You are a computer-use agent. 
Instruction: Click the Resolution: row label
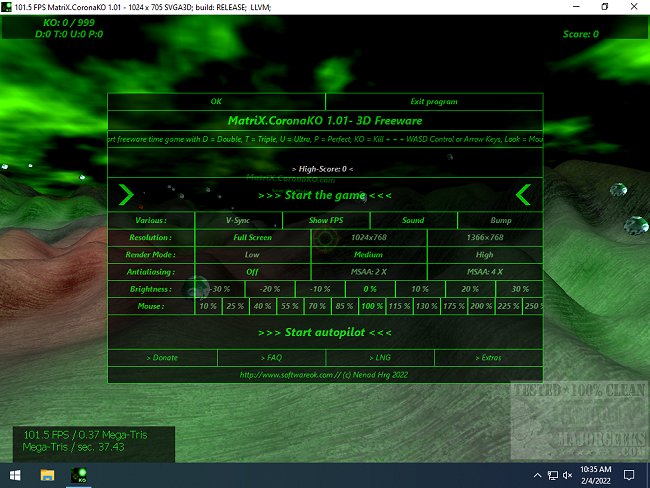(x=151, y=238)
